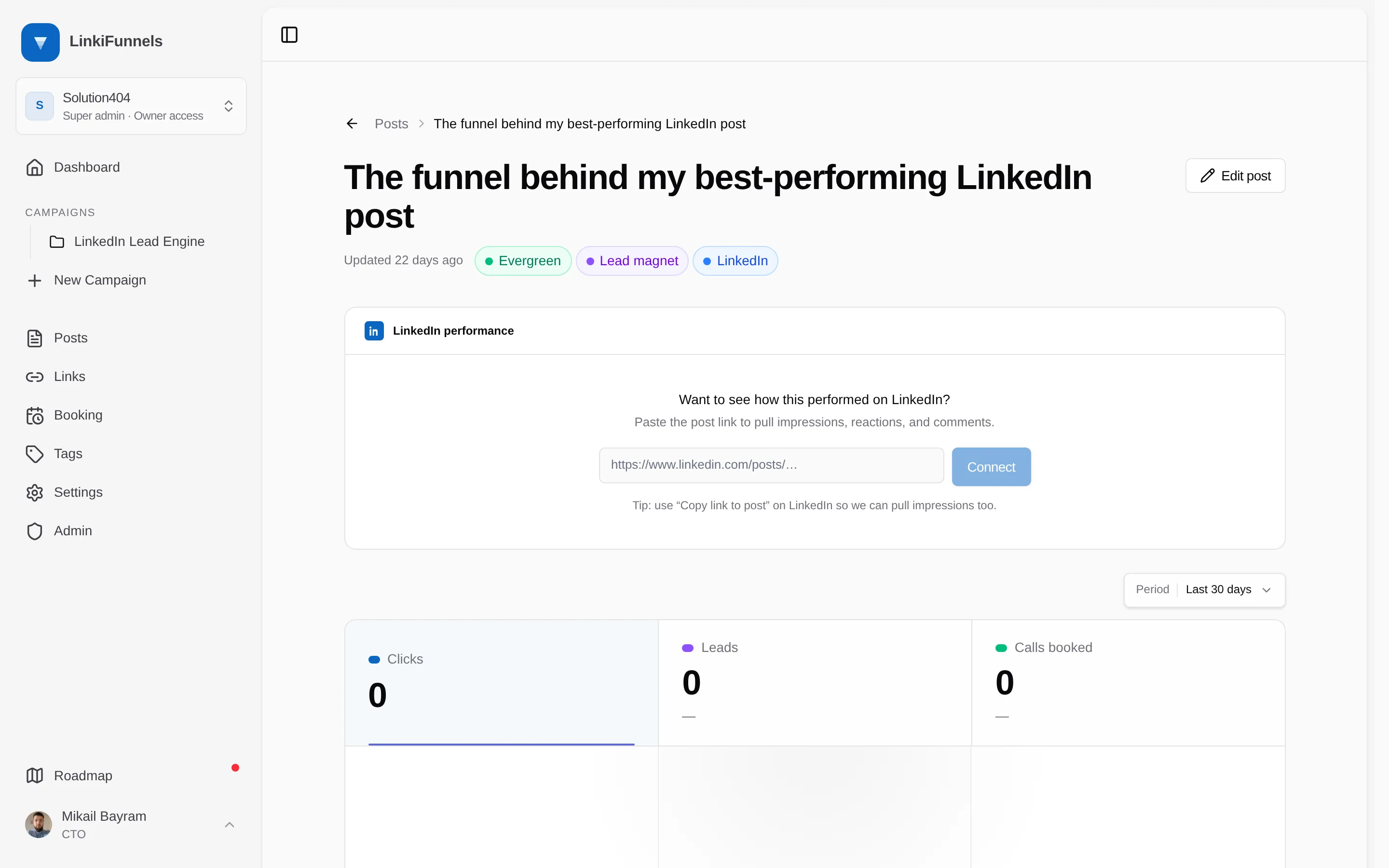Click the plus icon for New Campaign

(34, 280)
